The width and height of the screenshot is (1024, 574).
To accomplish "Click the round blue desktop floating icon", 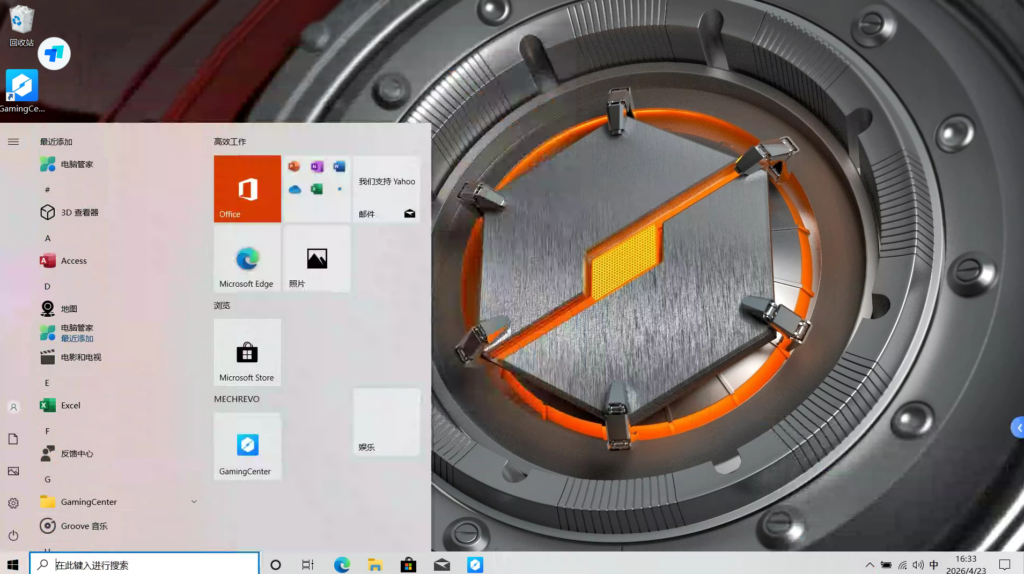I will click(54, 54).
